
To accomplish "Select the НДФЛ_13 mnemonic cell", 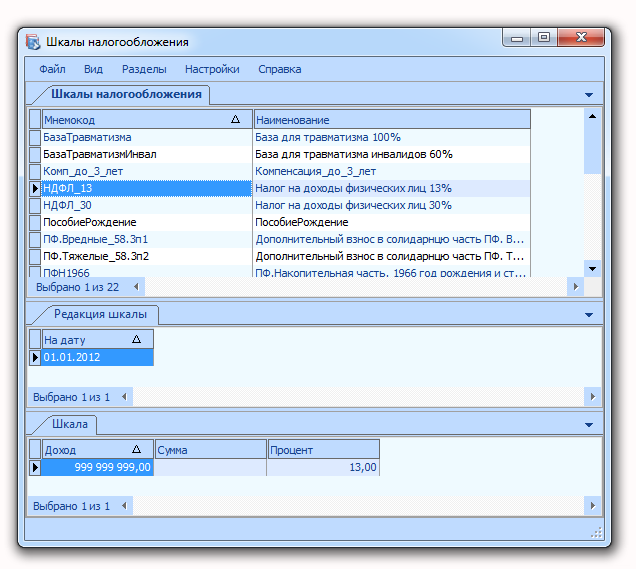I will pos(147,189).
